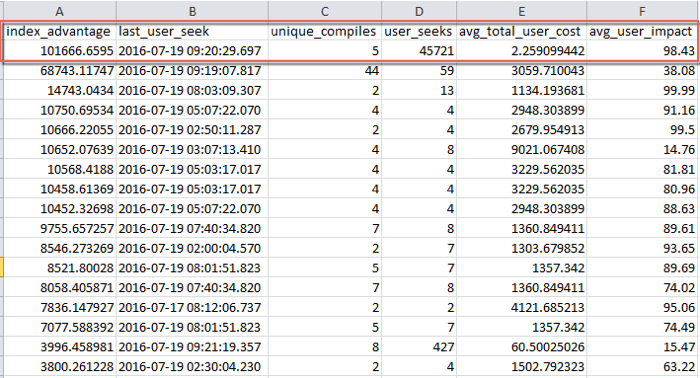Select cell containing 101666.6595
This screenshot has width=700, height=378.
coord(60,51)
